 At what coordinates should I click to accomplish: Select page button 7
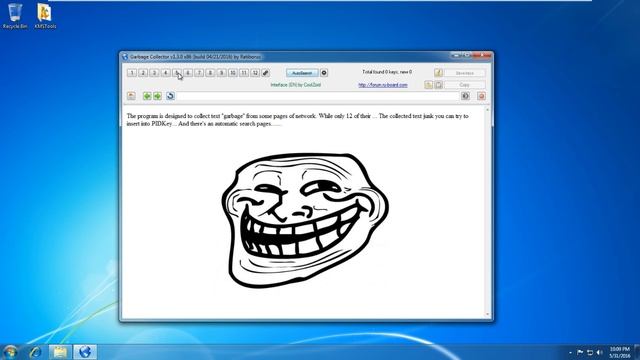pos(199,73)
